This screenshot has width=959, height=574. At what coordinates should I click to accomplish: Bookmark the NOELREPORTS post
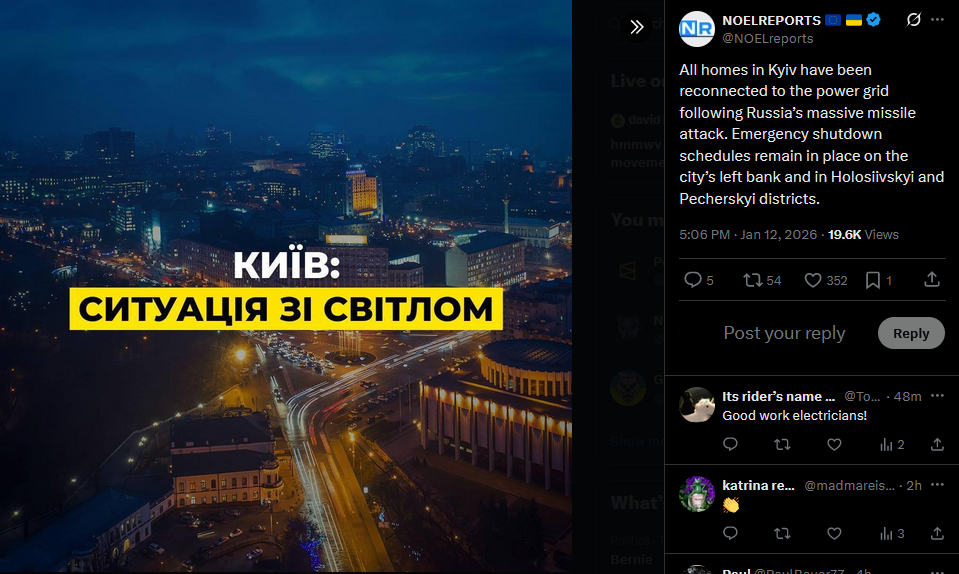pos(878,280)
